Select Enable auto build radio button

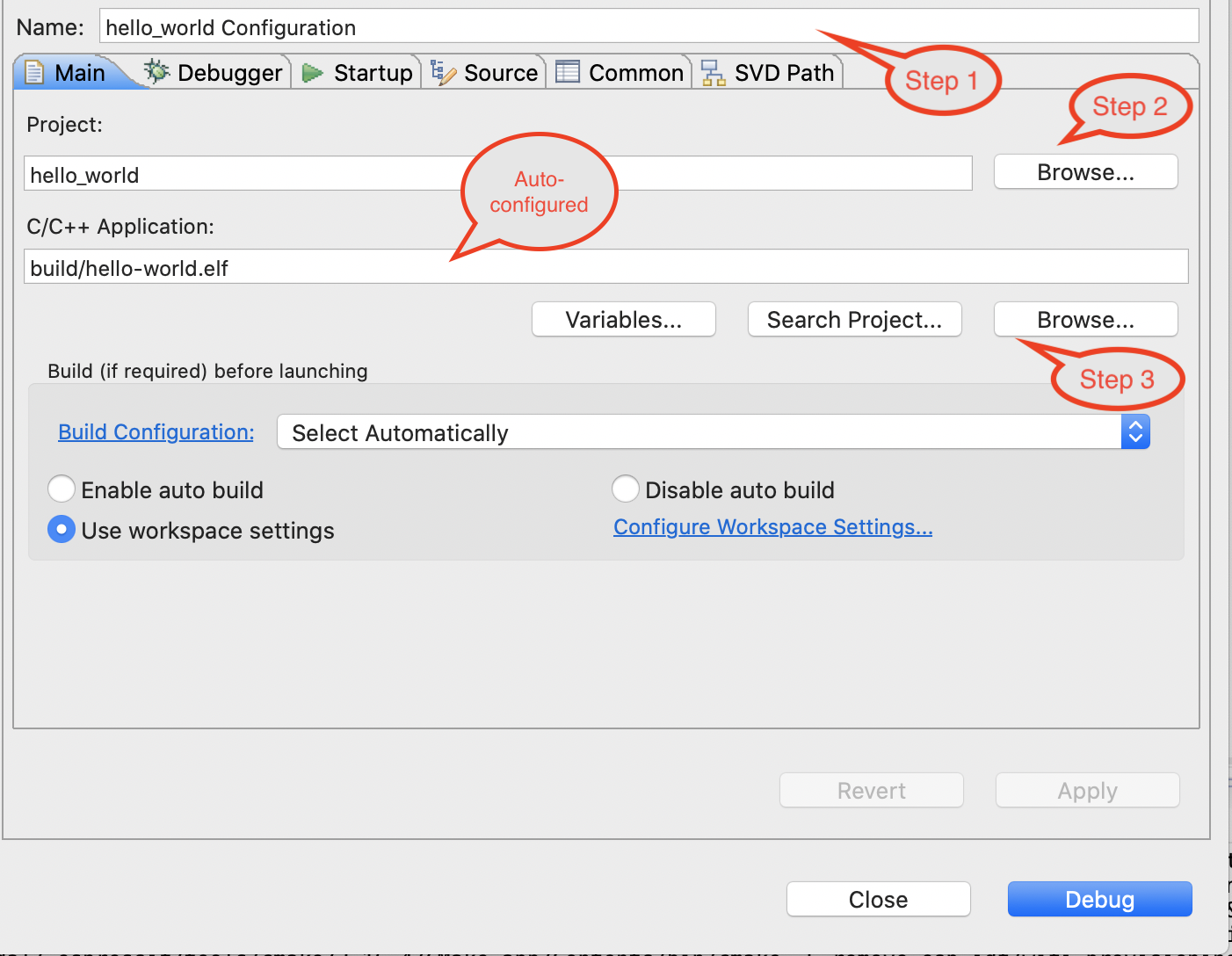pos(62,489)
